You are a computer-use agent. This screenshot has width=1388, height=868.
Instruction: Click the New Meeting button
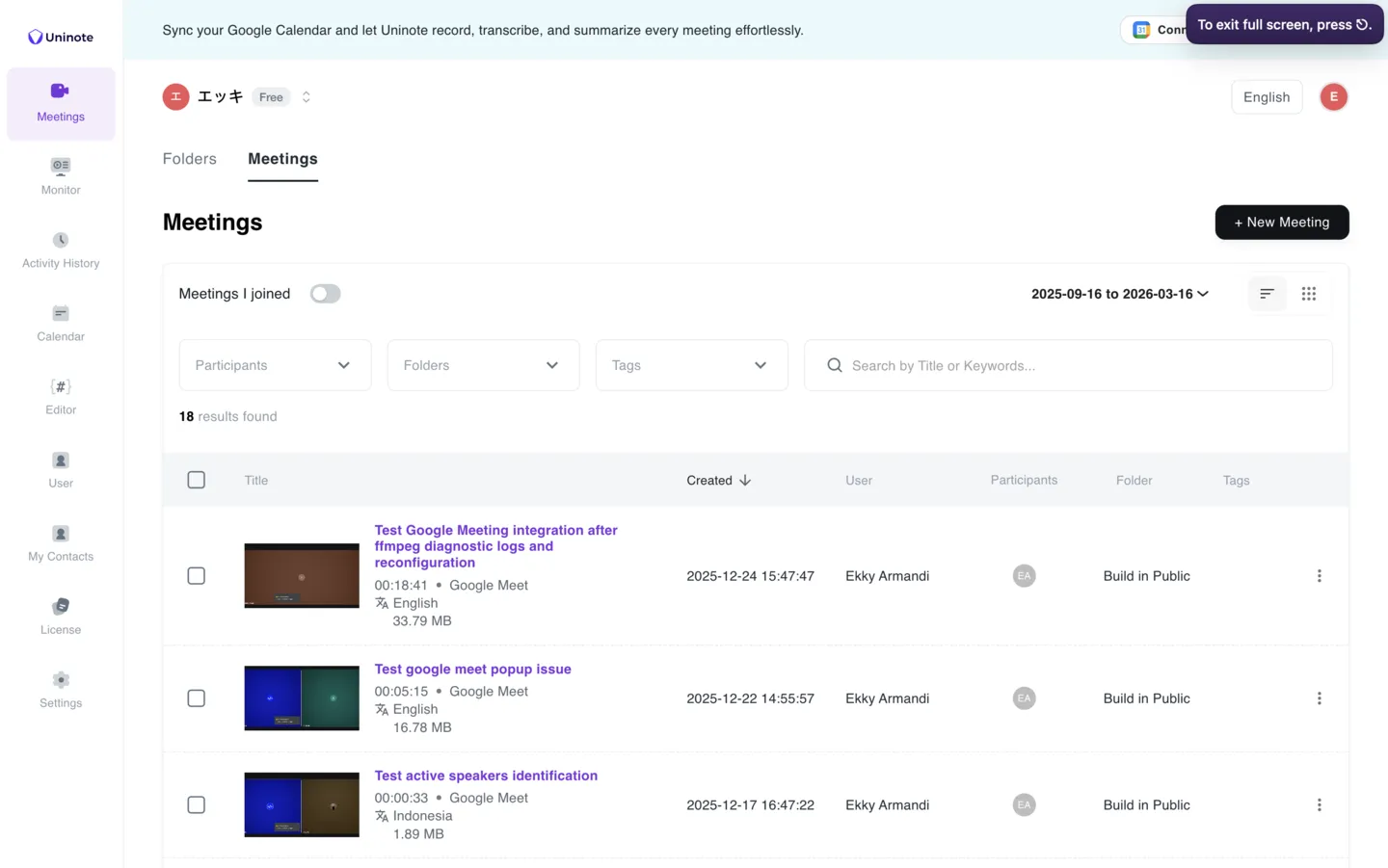pos(1281,223)
